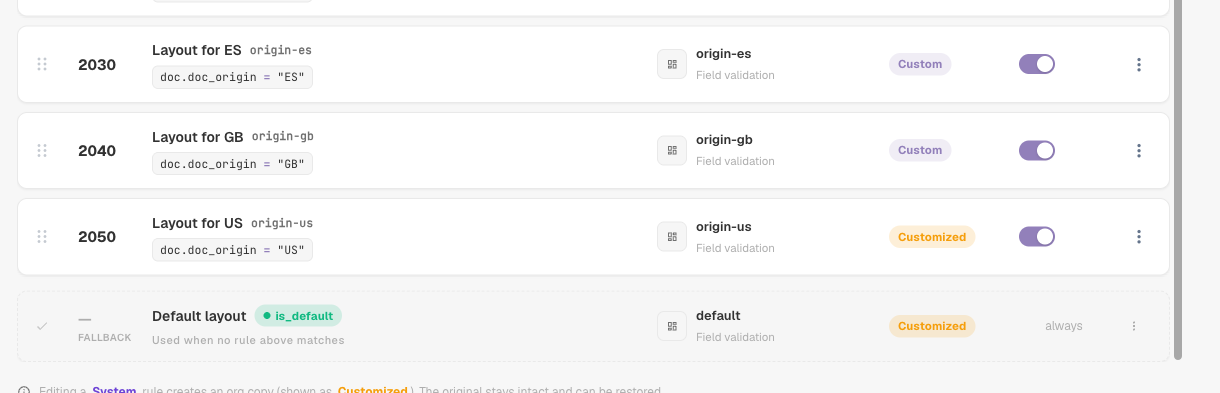Screen dimensions: 1220x393
Task: Click the doc.doc_origin = "GB" condition chip
Action: [x=233, y=163]
